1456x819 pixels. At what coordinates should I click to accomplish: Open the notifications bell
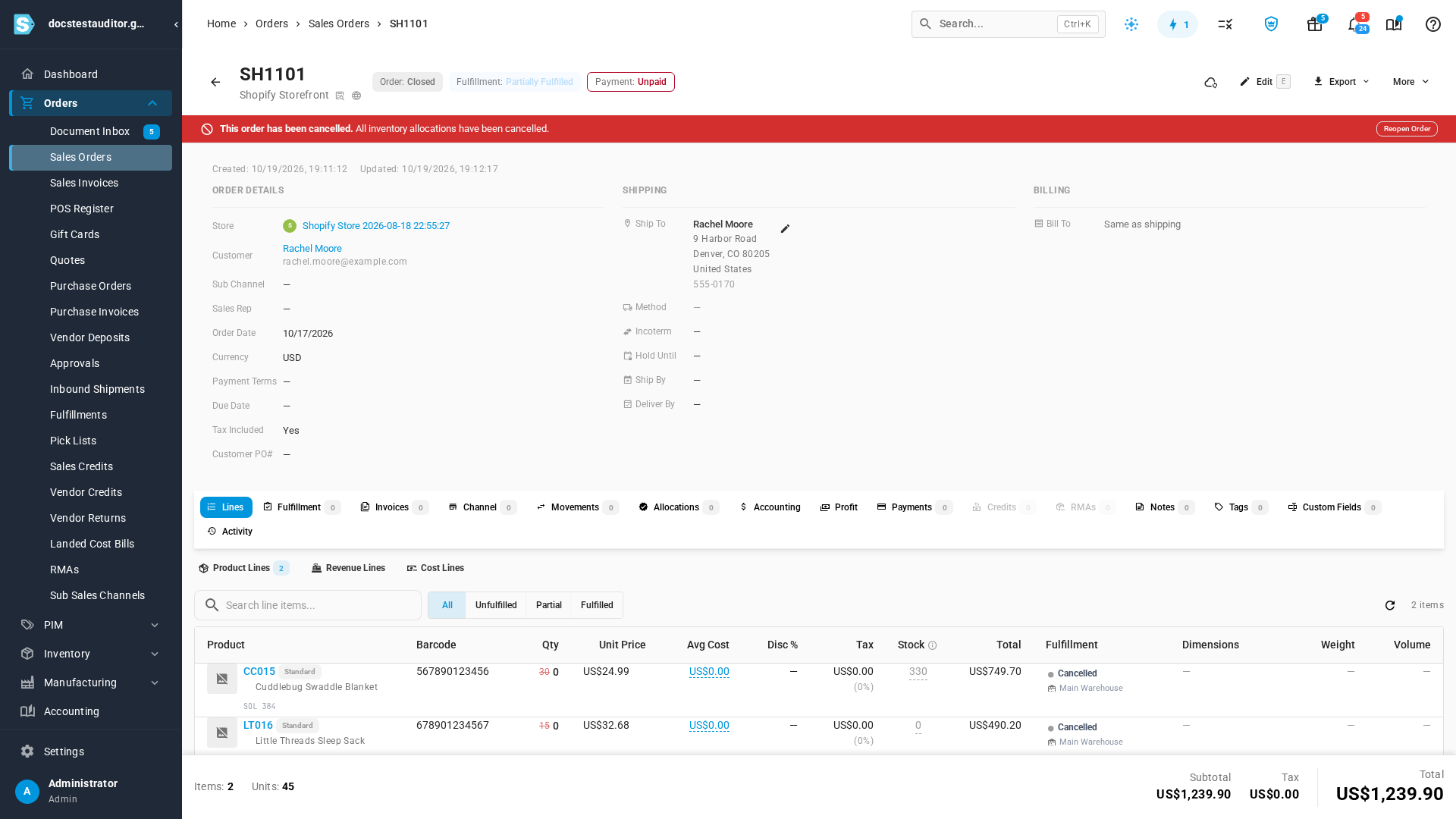(1354, 24)
